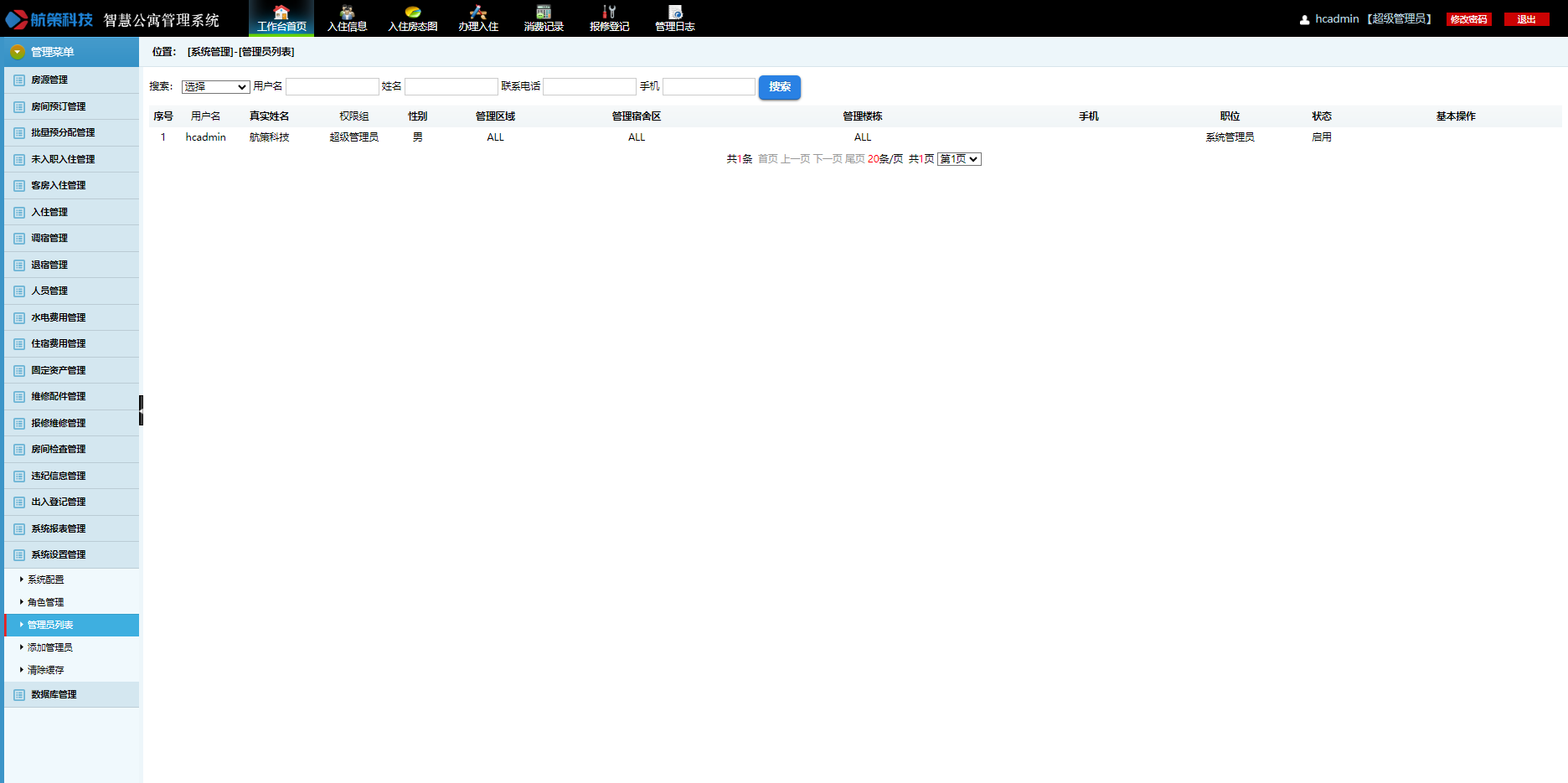Click the red 修改密码 button
The image size is (1568, 783).
point(1468,19)
